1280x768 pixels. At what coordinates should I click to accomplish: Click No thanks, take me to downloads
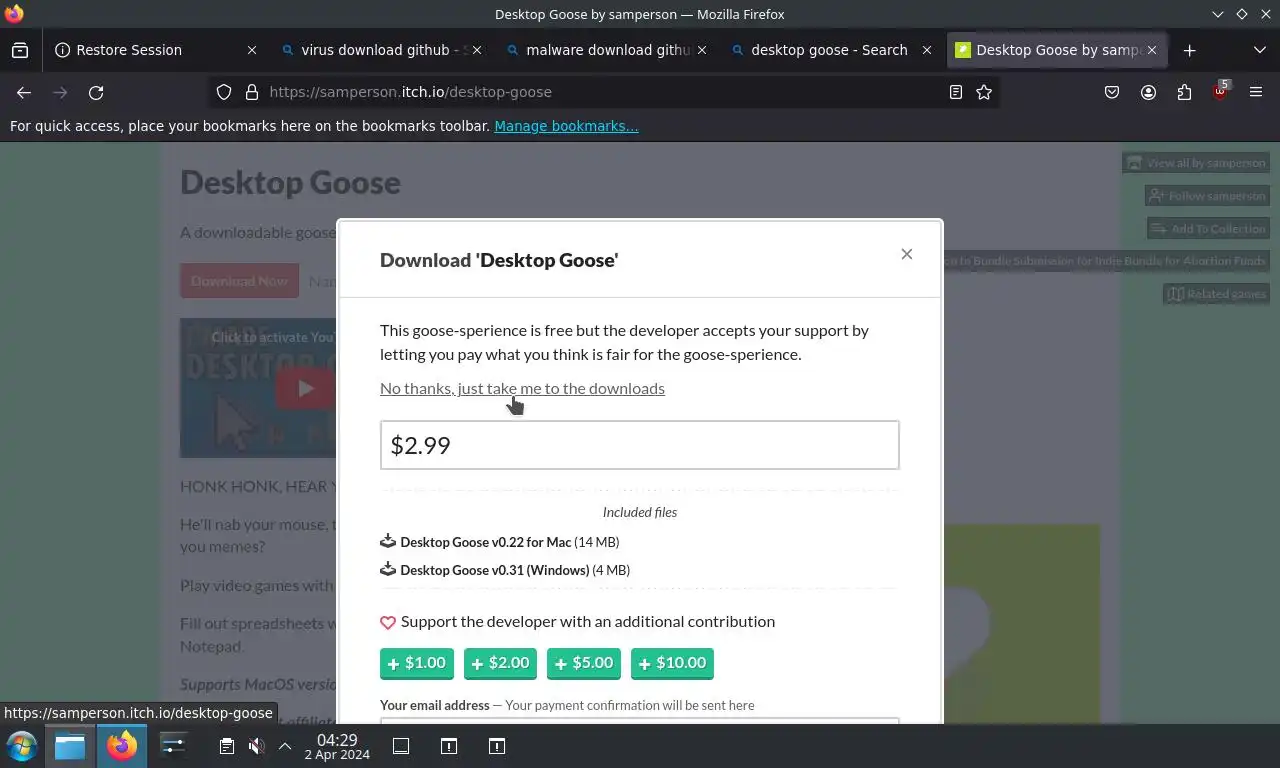coord(522,388)
